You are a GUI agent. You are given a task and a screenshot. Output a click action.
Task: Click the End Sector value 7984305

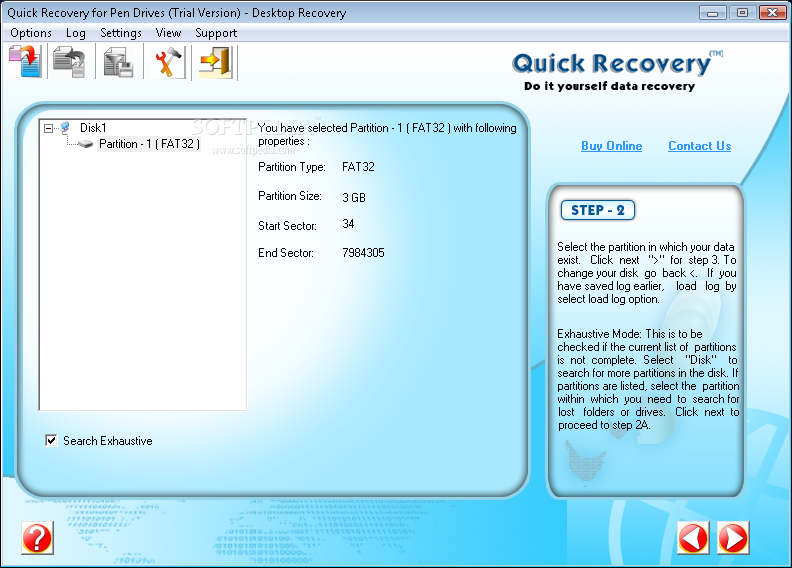coord(363,252)
